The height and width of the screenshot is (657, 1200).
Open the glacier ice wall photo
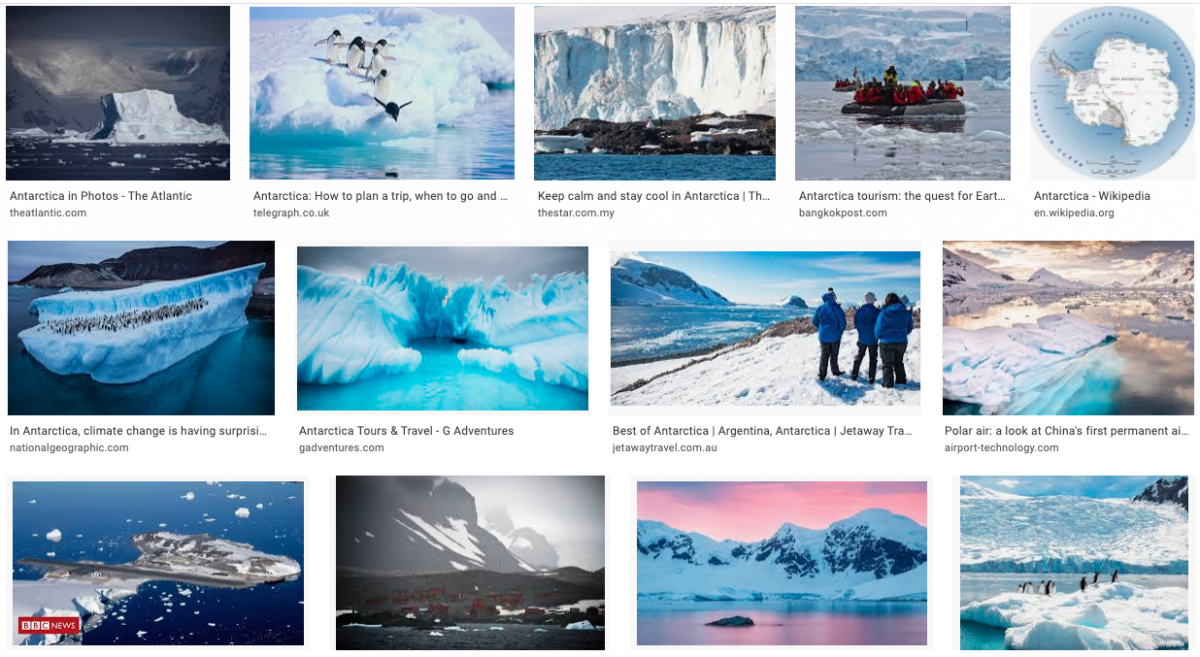(654, 93)
